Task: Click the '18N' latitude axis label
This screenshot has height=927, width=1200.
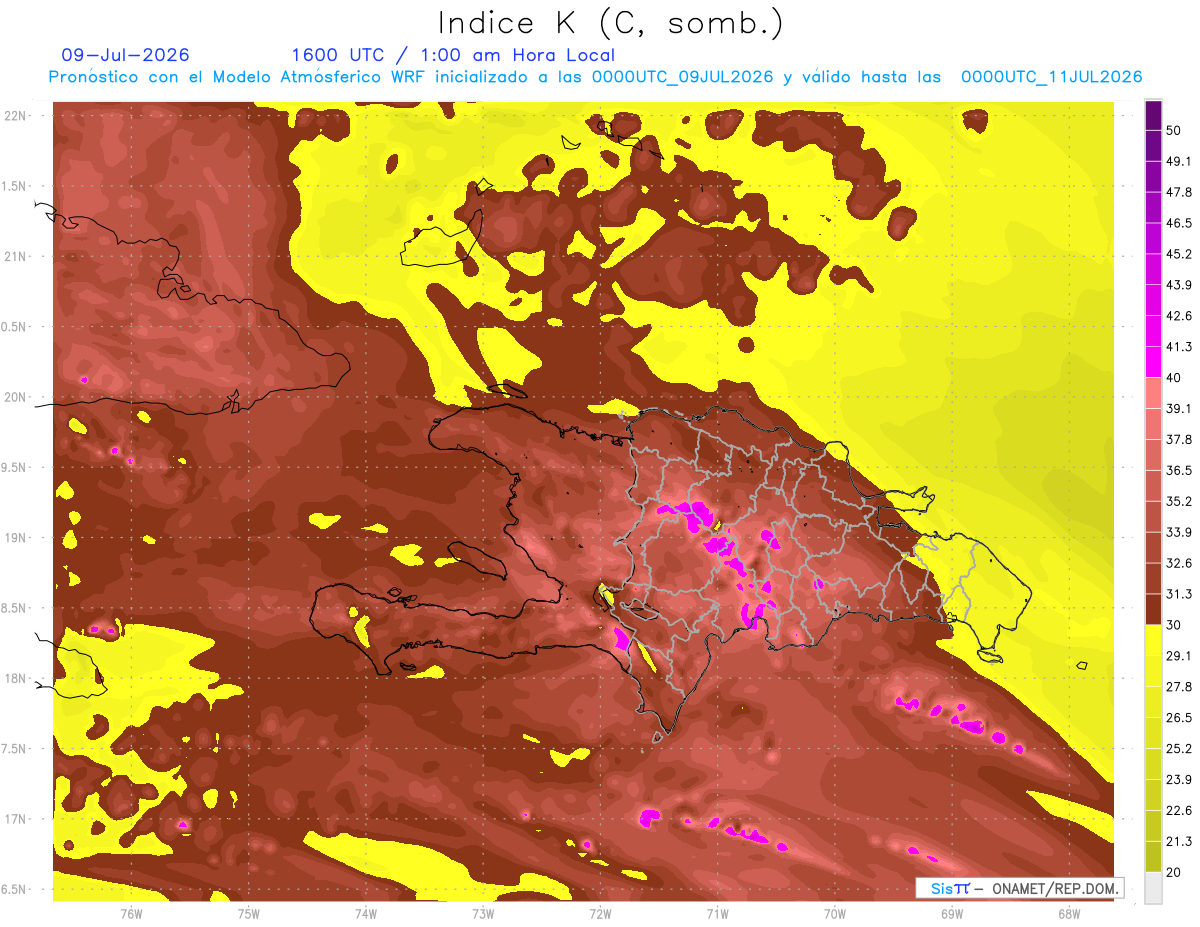Action: pyautogui.click(x=16, y=679)
